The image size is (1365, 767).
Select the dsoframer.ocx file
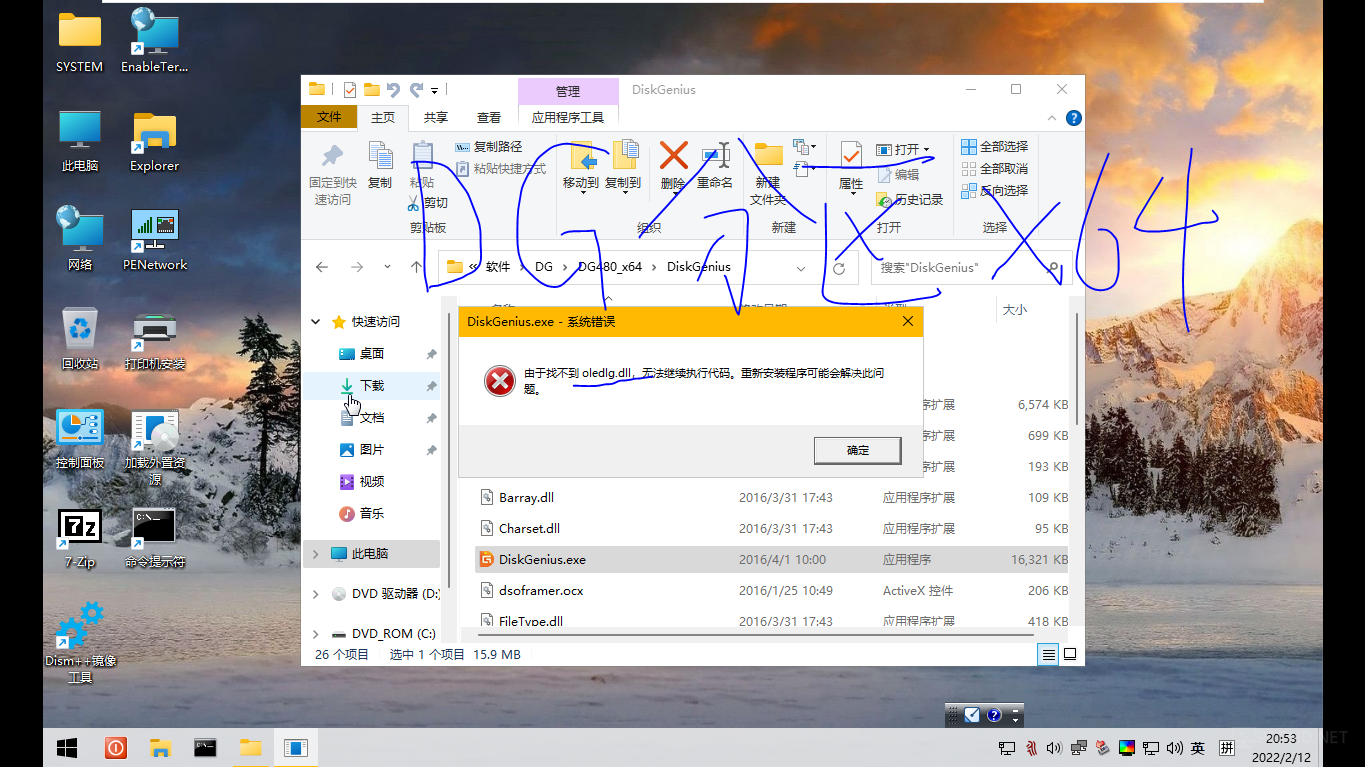pyautogui.click(x=541, y=590)
